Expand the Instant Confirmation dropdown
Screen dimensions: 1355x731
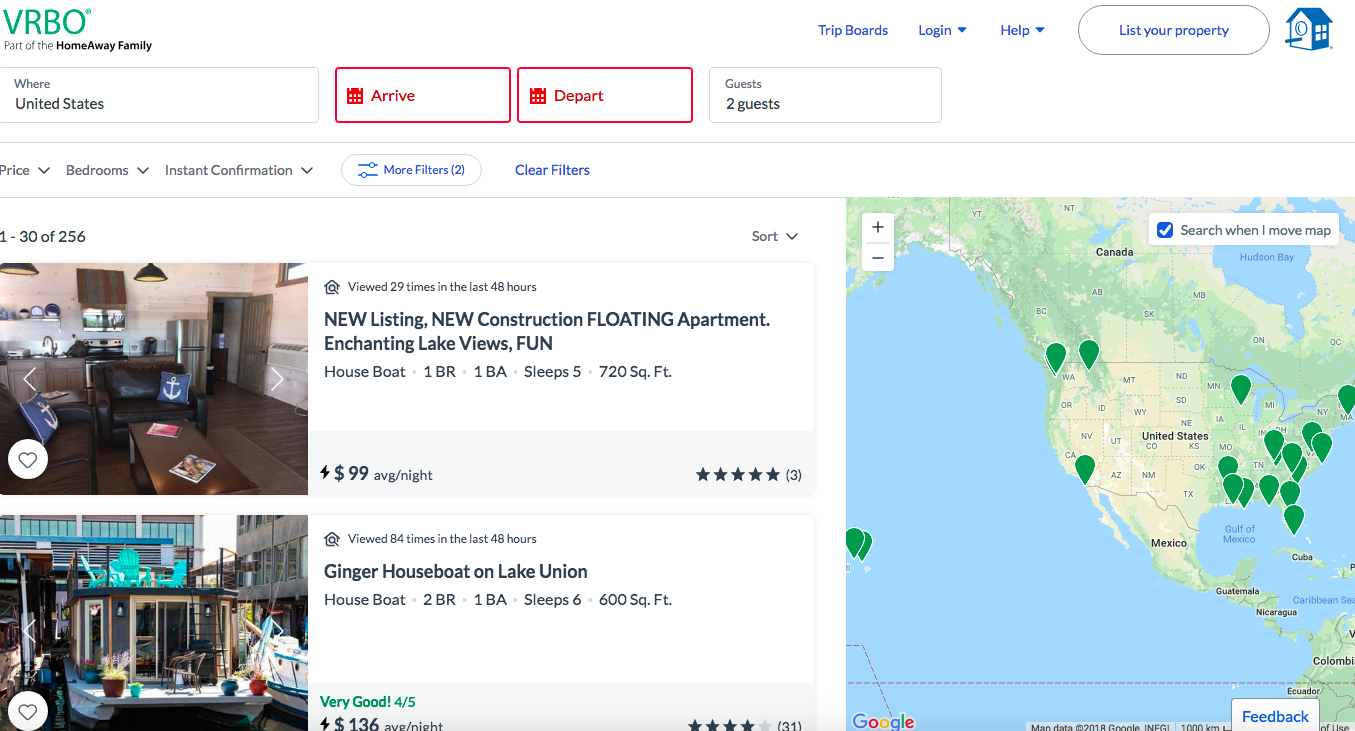coord(239,170)
